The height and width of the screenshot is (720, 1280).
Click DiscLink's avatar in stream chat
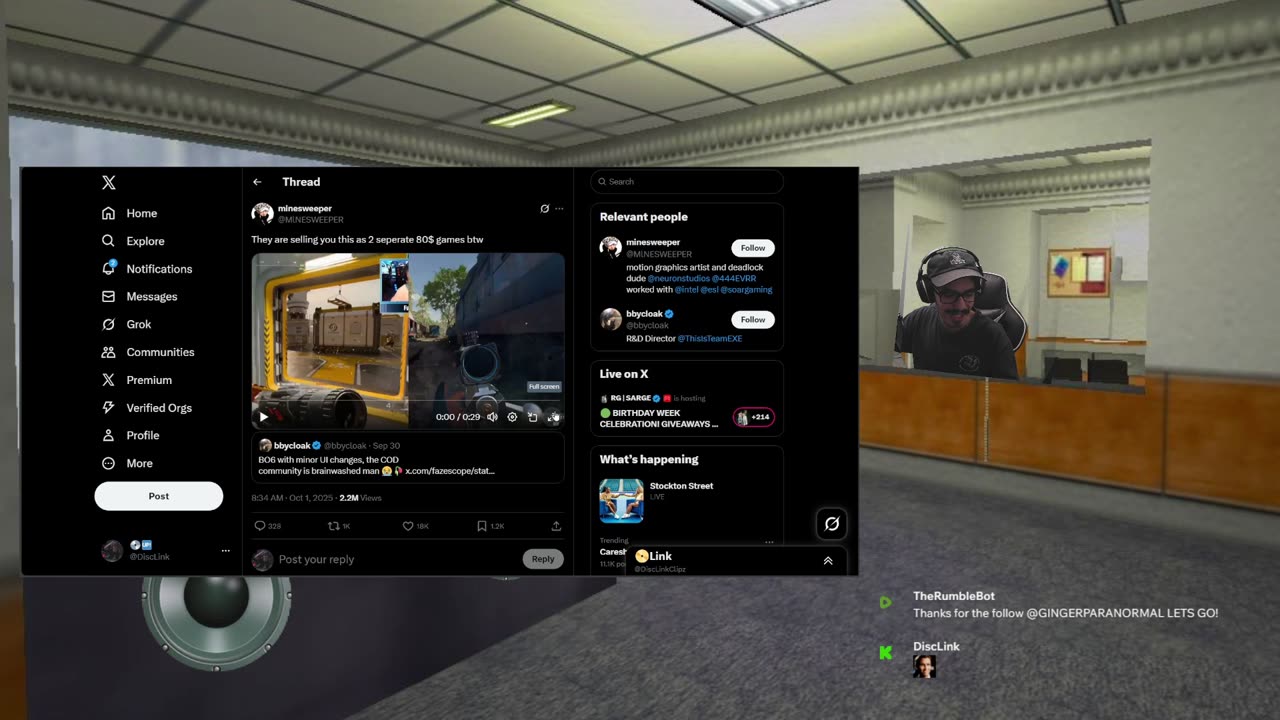(924, 666)
